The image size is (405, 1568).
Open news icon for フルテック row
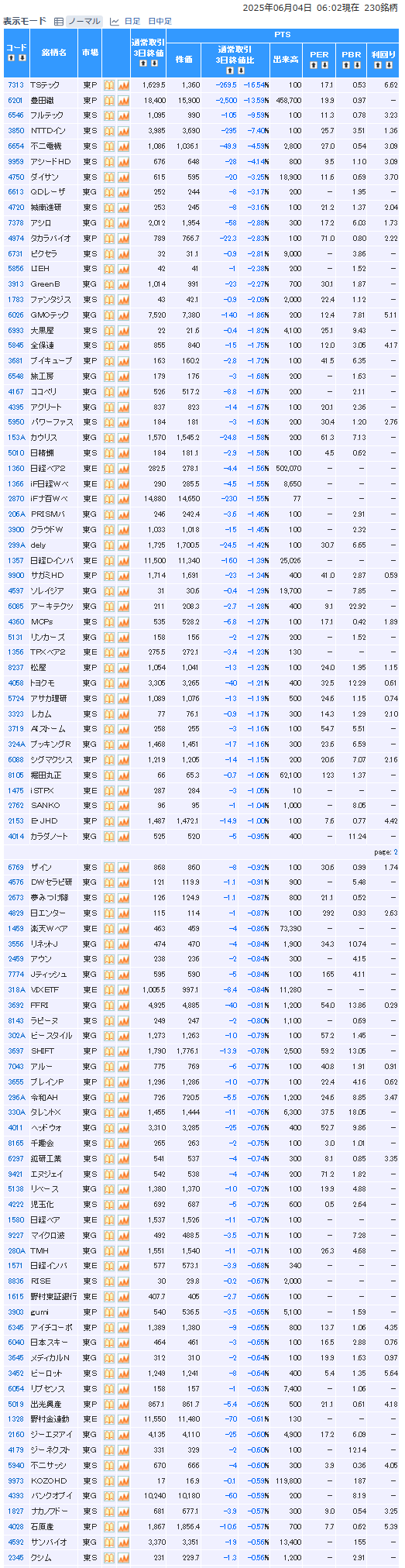pos(109,115)
